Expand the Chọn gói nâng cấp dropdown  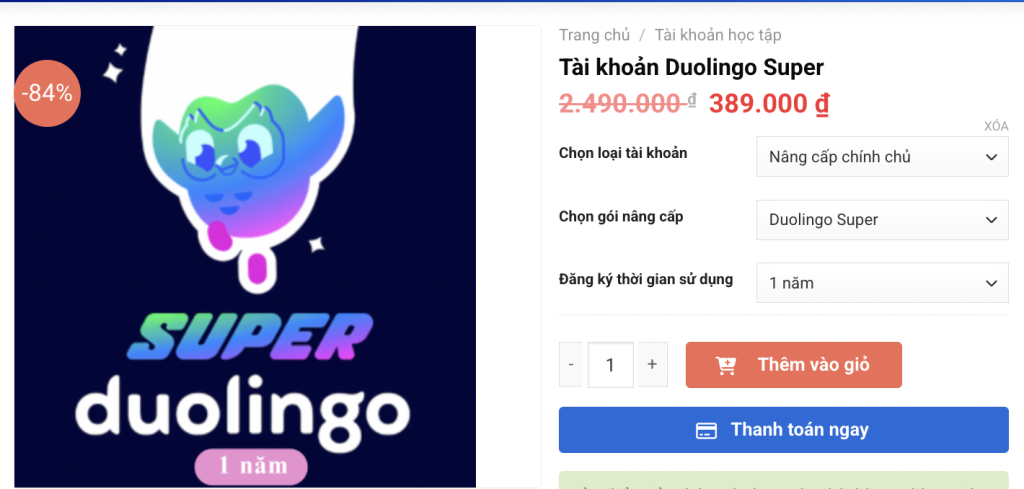click(x=882, y=220)
